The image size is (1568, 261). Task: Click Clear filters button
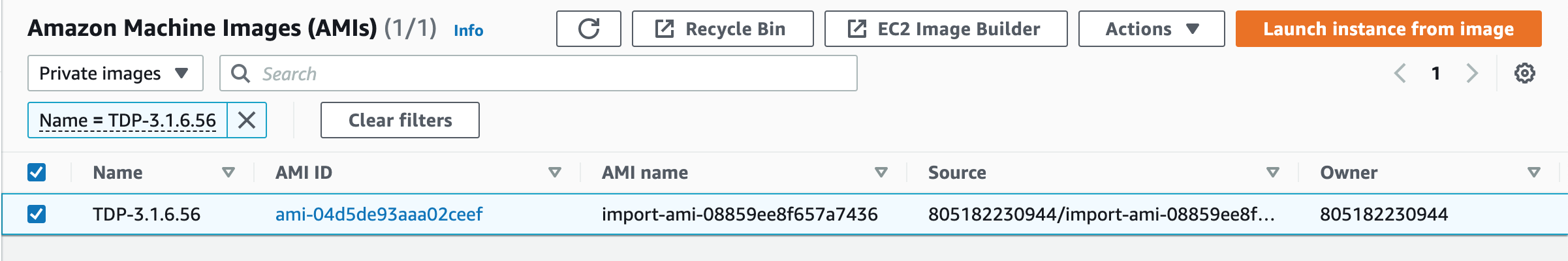pos(400,120)
